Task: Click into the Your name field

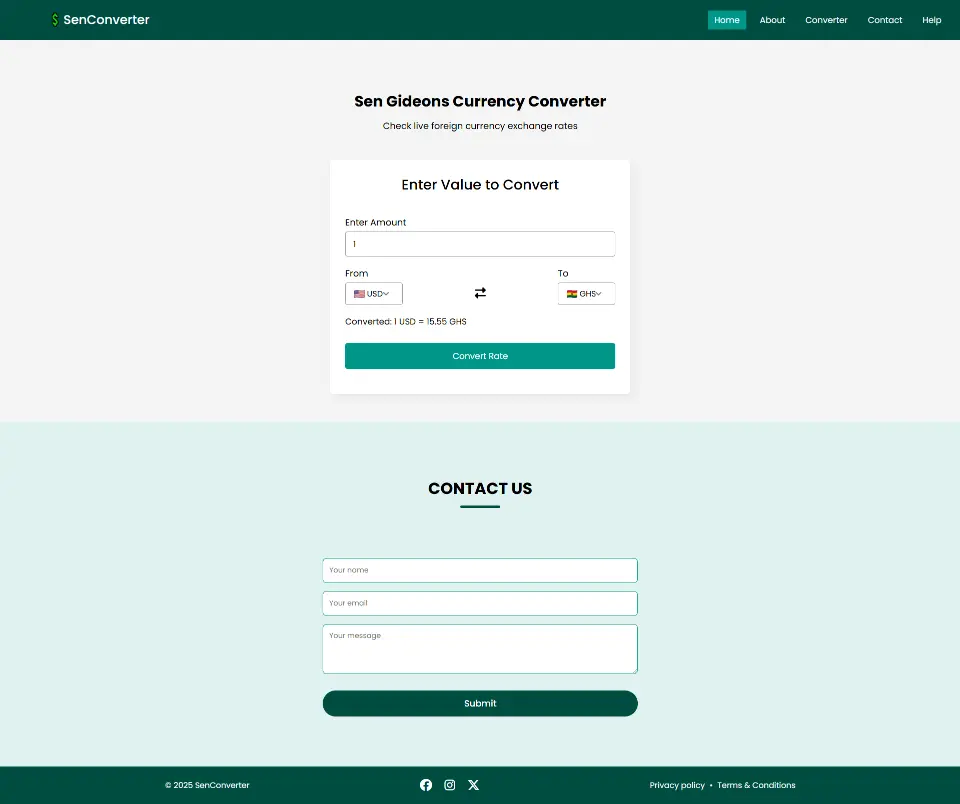Action: pos(480,570)
